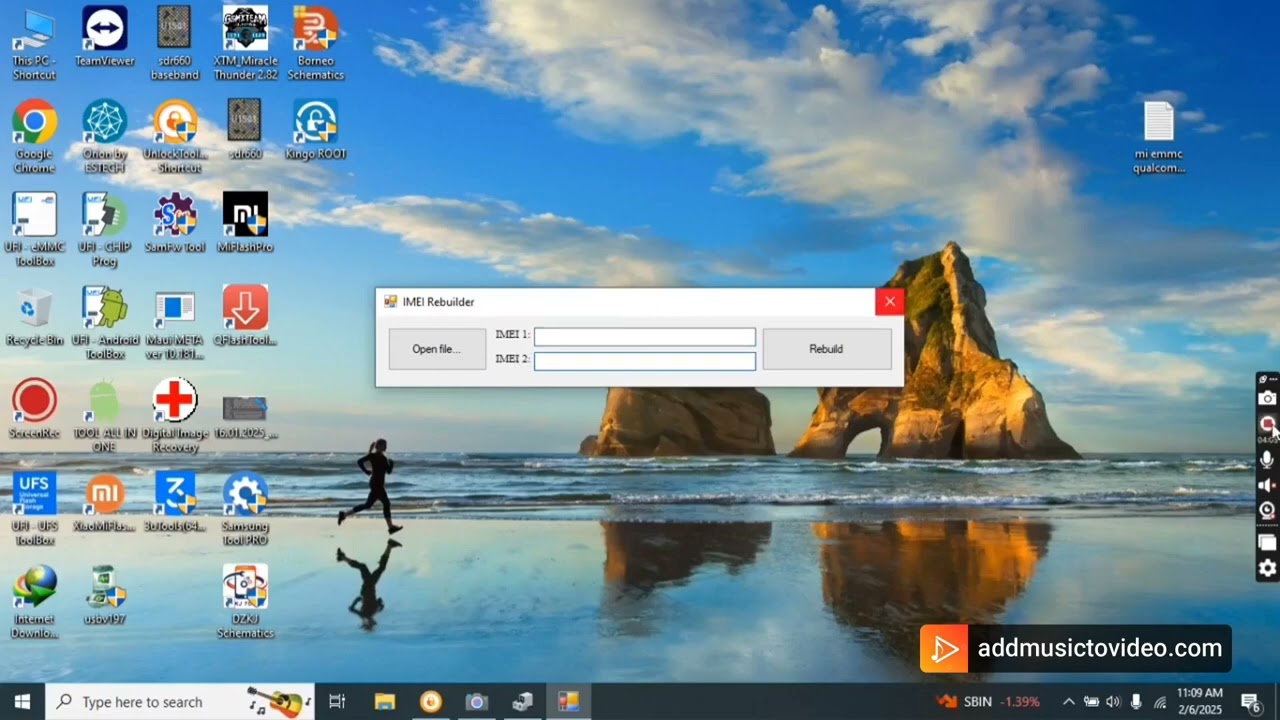1280x720 pixels.
Task: Select Samsung Tool PRO desktop icon
Action: pyautogui.click(x=245, y=509)
